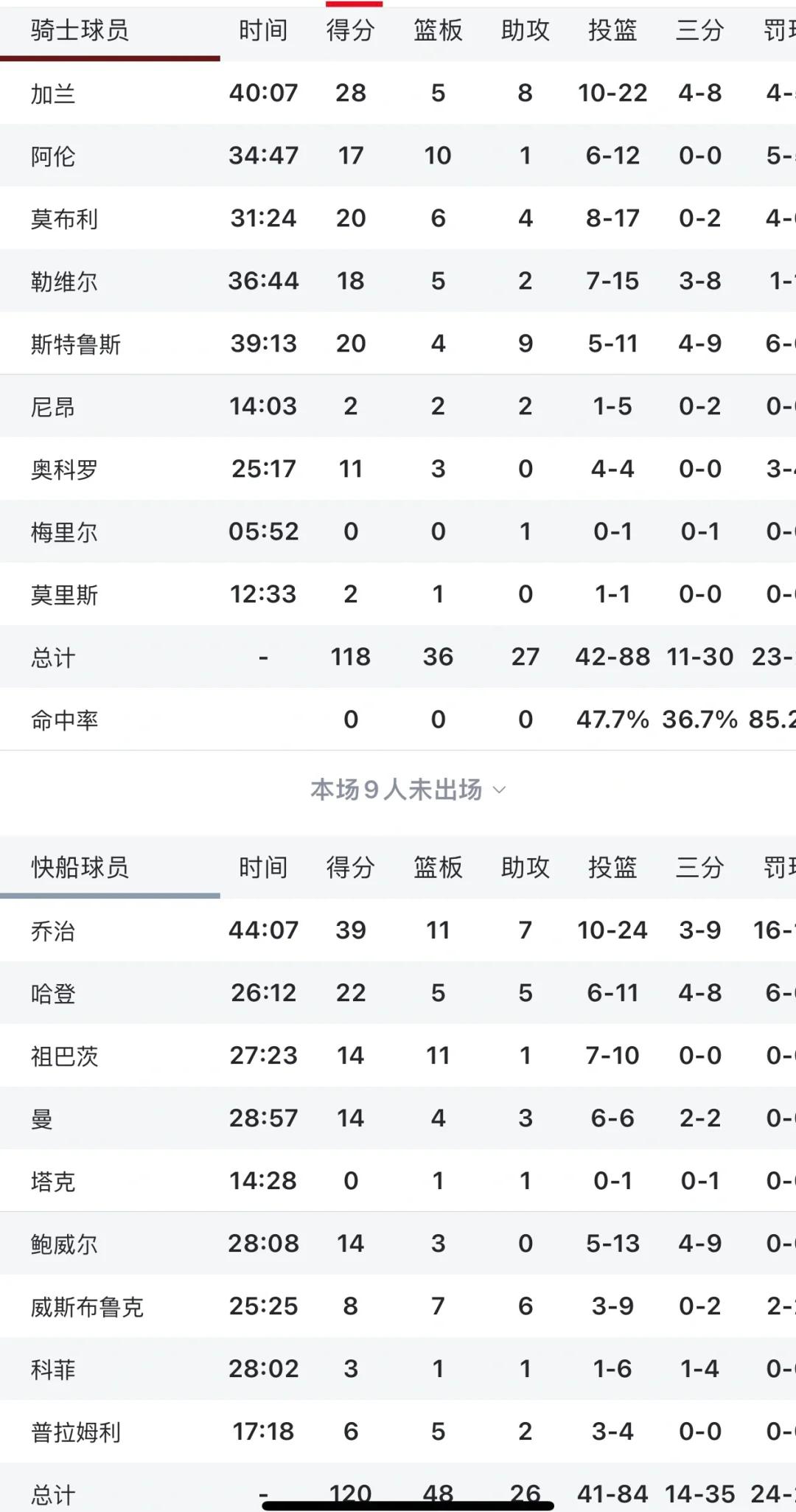Viewport: 796px width, 1512px height.
Task: Select the Cavaliers 总计 totals row
Action: 398,657
